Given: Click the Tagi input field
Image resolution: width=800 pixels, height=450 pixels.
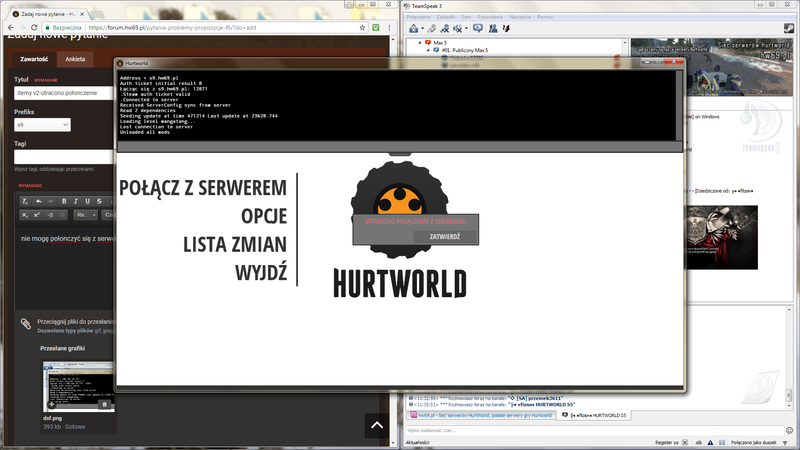Looking at the screenshot, I should [64, 157].
